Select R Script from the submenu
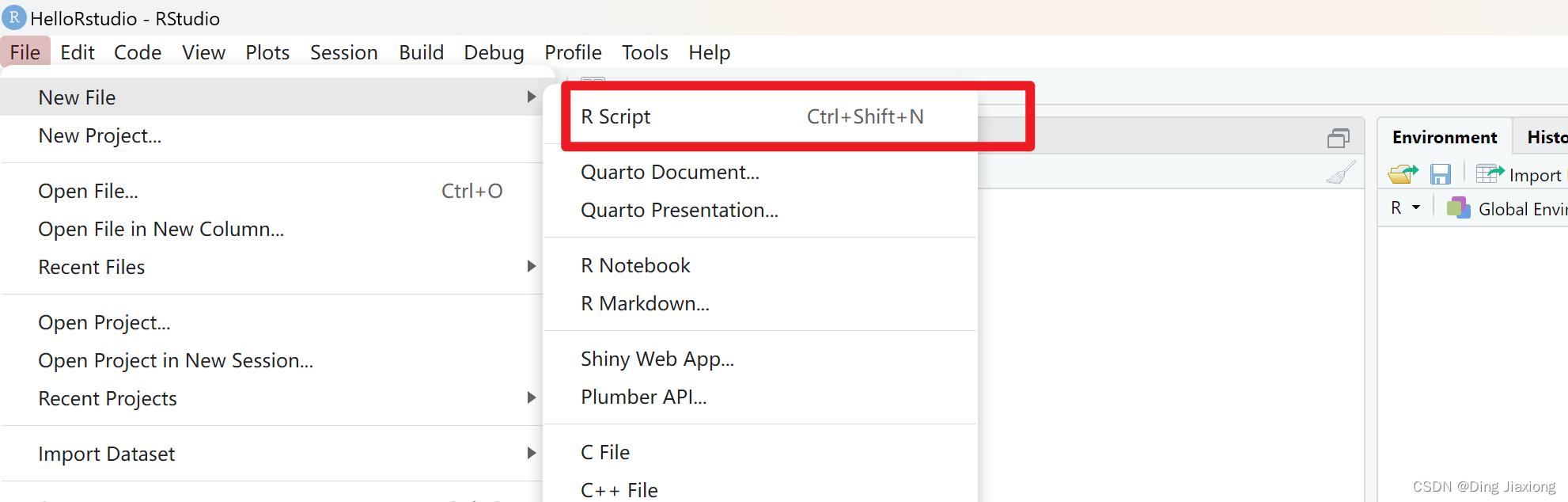The image size is (1568, 502). (x=615, y=117)
